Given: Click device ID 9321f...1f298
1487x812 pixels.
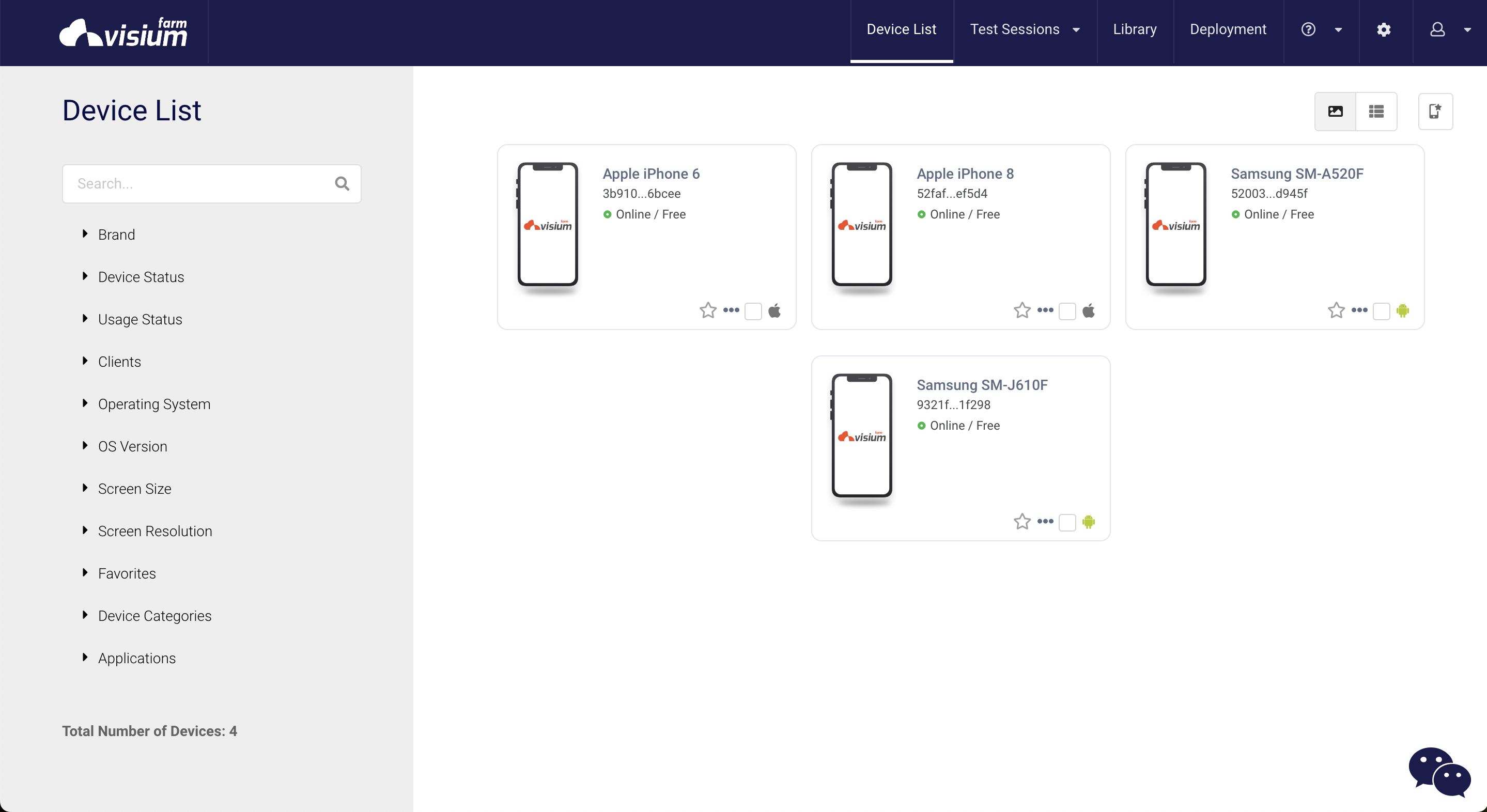Looking at the screenshot, I should coord(953,404).
